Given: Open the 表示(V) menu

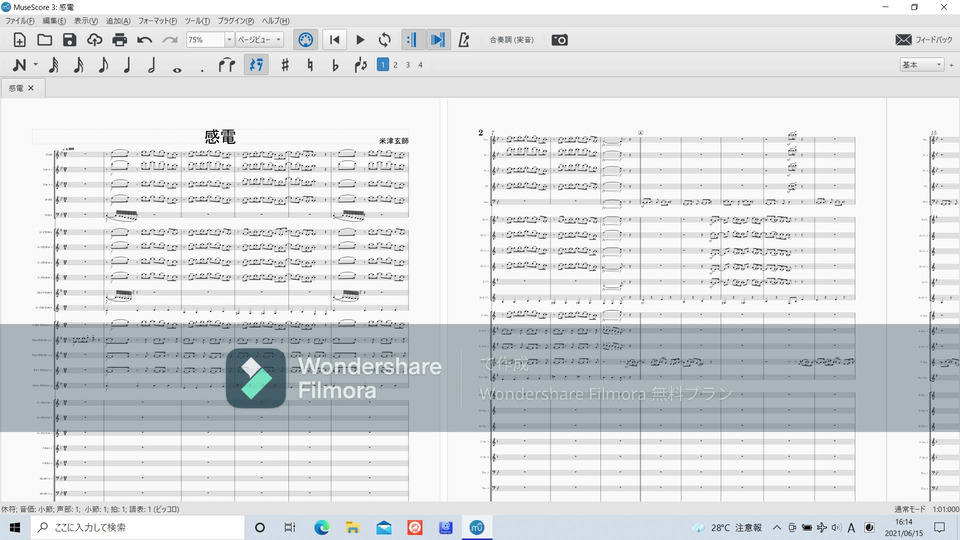Looking at the screenshot, I should pyautogui.click(x=86, y=21).
